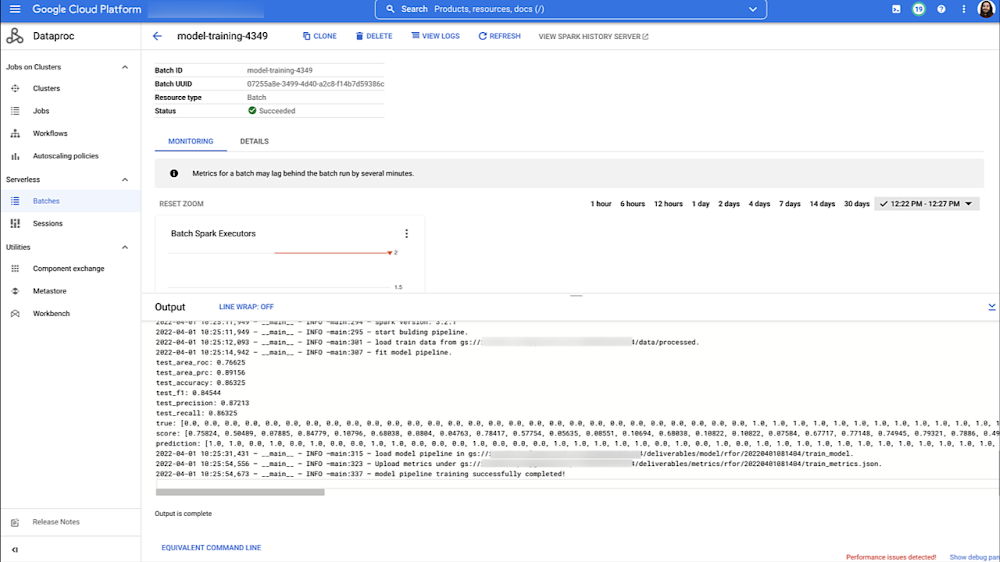Viewport: 1000px width, 562px height.
Task: Open the project selector in the top bar
Action: click(x=205, y=9)
